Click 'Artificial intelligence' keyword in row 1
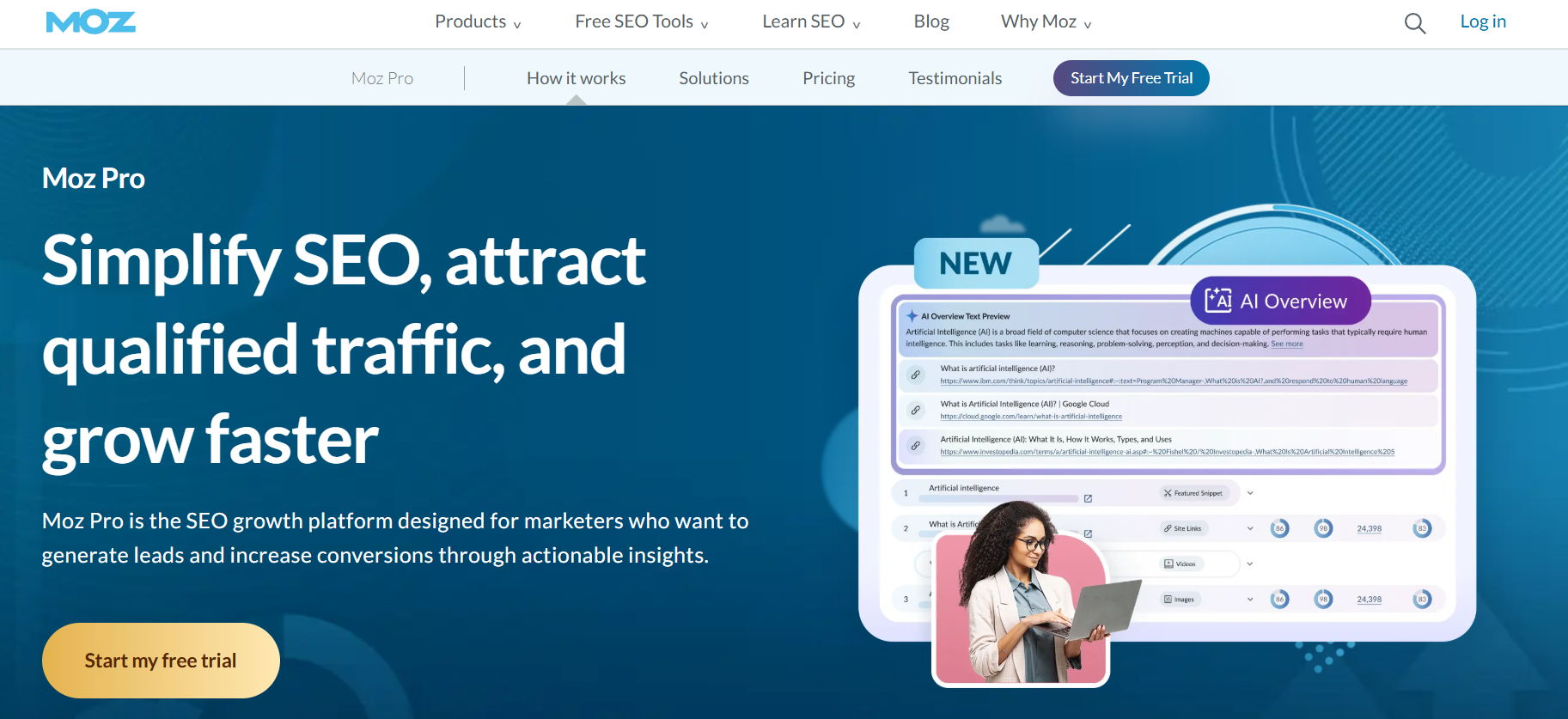1568x719 pixels. [964, 488]
